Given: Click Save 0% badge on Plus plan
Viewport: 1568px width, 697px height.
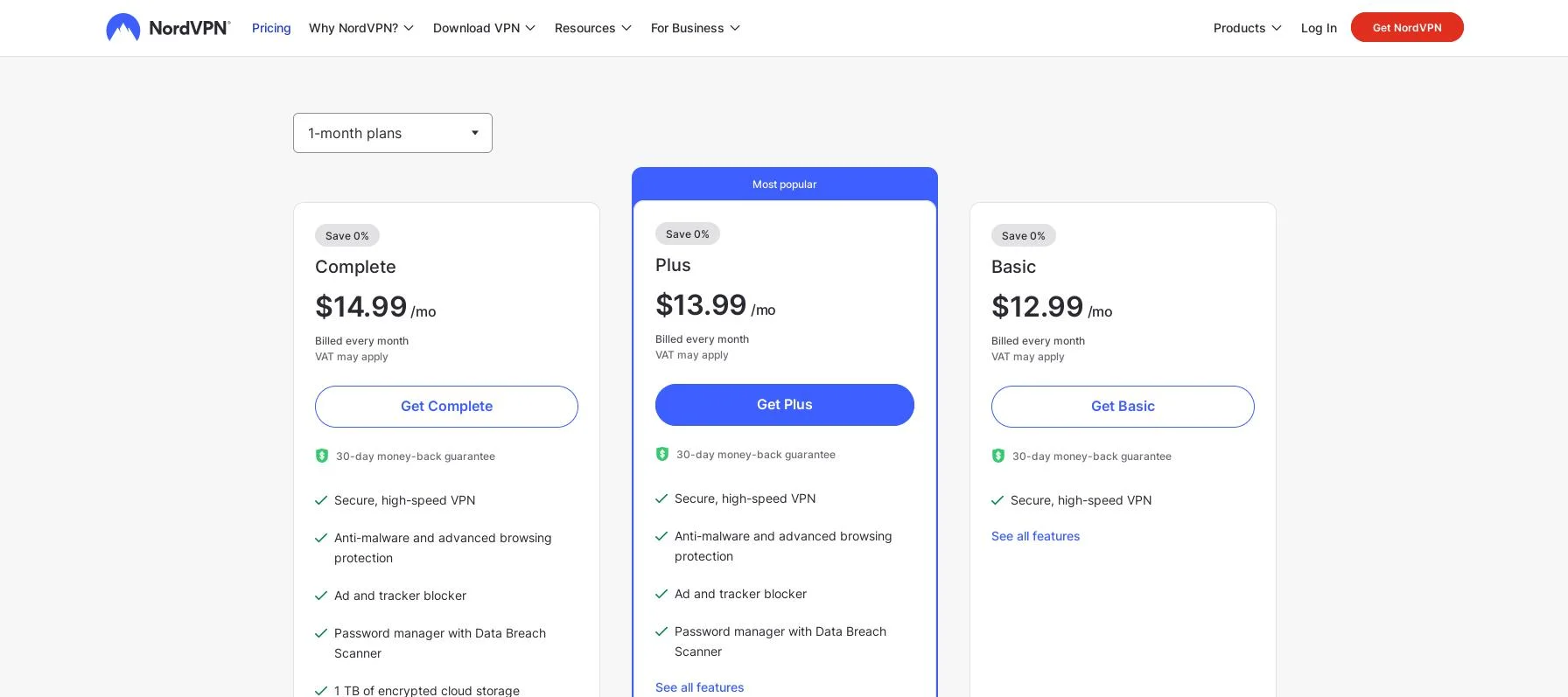Looking at the screenshot, I should (x=688, y=233).
